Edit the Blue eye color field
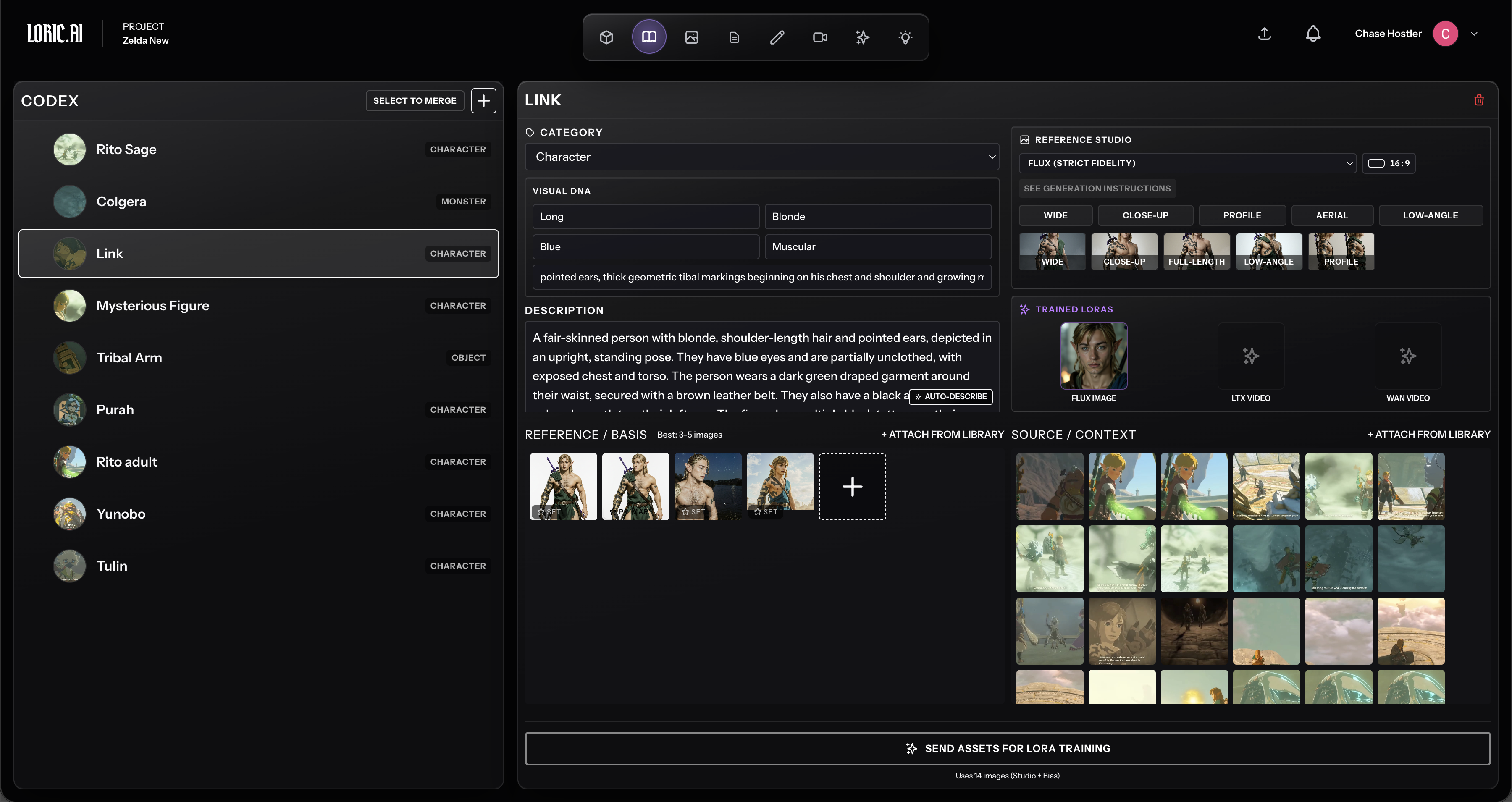The height and width of the screenshot is (802, 1512). 646,247
